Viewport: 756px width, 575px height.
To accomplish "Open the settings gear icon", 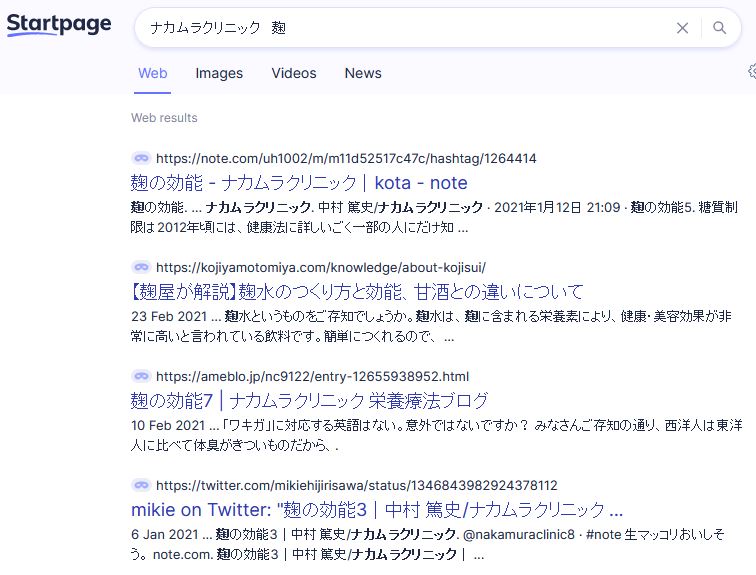I will [752, 71].
